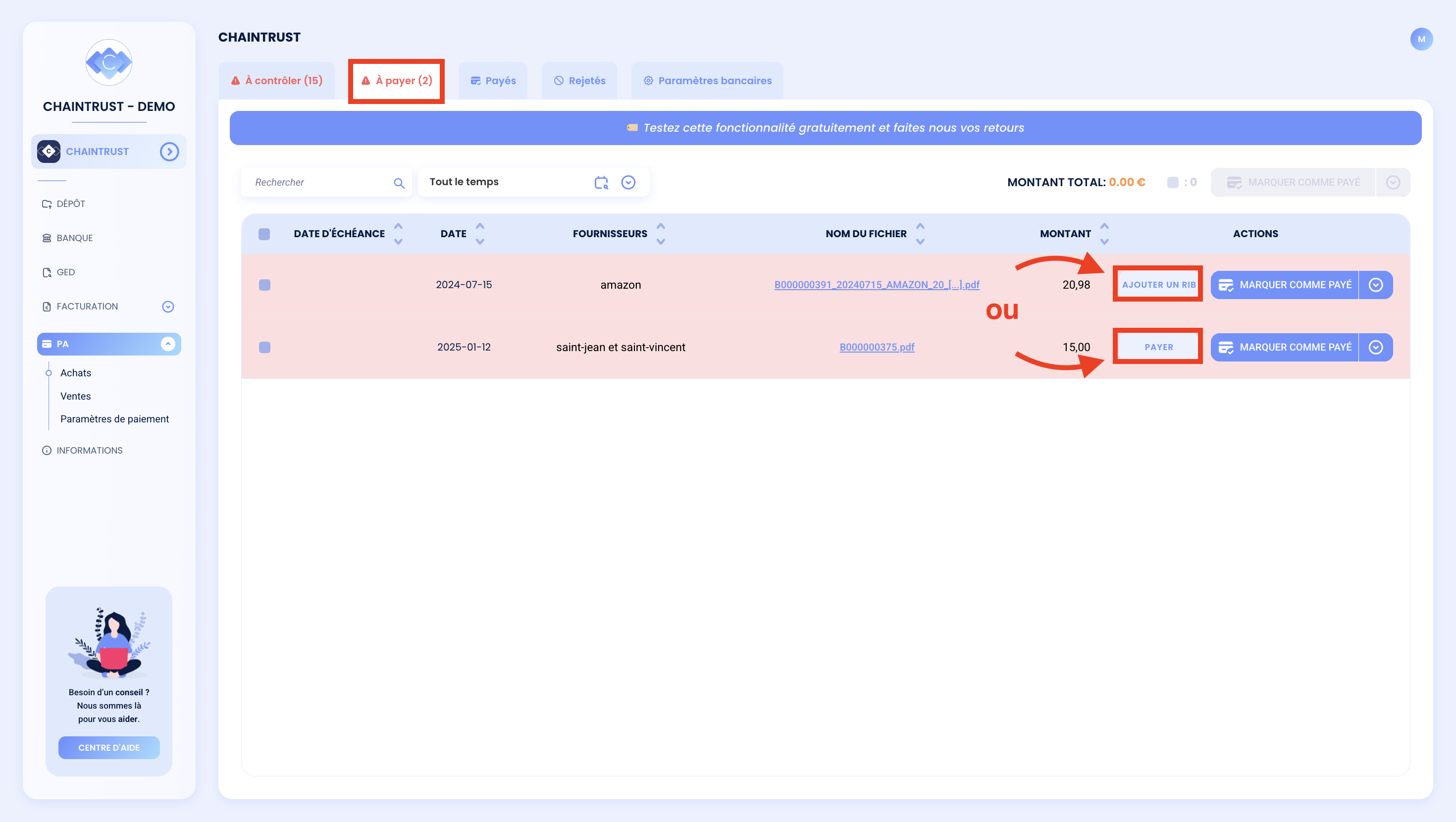Click the Dépôt folder icon in sidebar
This screenshot has width=1456, height=822.
tap(47, 204)
